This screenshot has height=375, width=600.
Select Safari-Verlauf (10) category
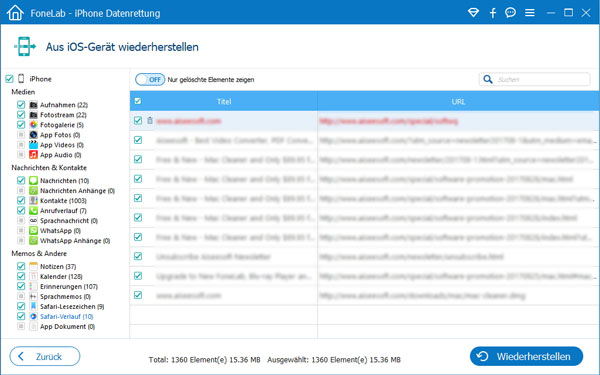[x=66, y=316]
